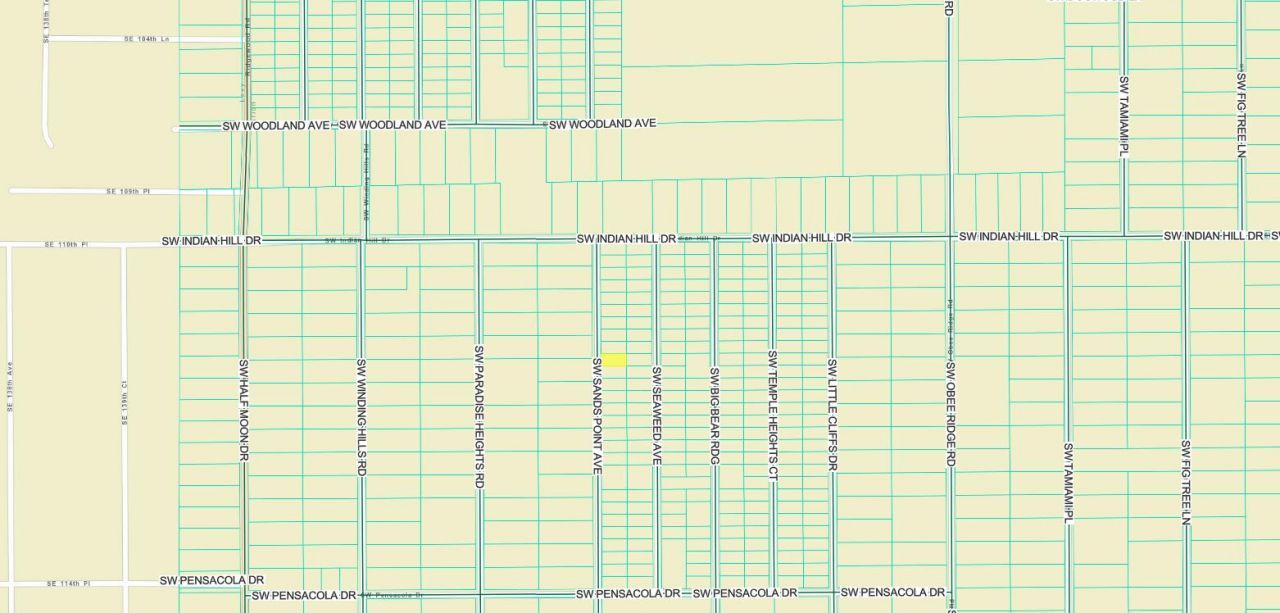Click the SE 110th Pl street label
Screen dimensions: 1280x613
[x=66, y=244]
